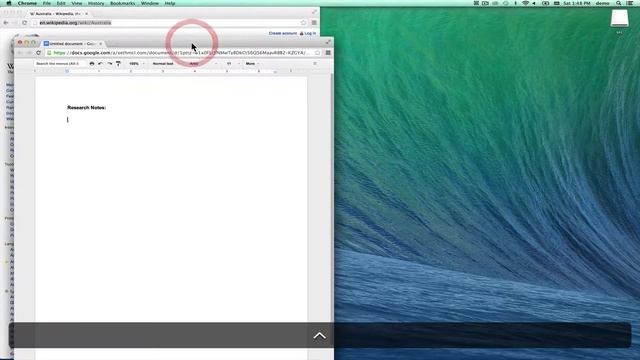The width and height of the screenshot is (640, 360).
Task: Open the Chrome application menu
Action: coord(27,3)
